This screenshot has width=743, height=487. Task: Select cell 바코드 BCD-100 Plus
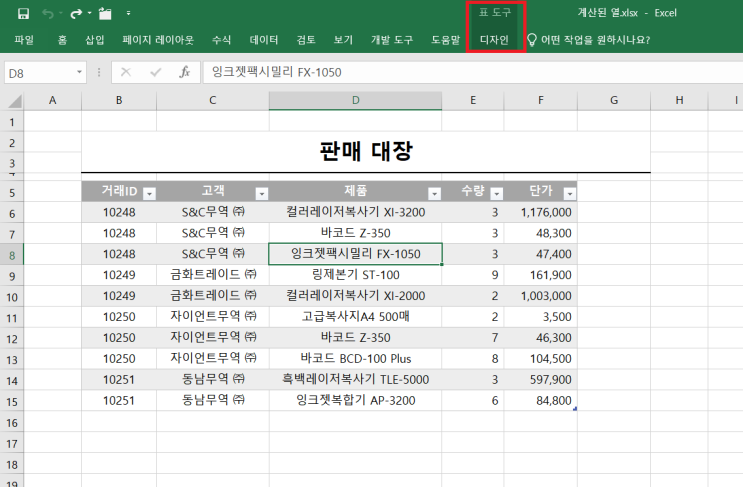[355, 359]
